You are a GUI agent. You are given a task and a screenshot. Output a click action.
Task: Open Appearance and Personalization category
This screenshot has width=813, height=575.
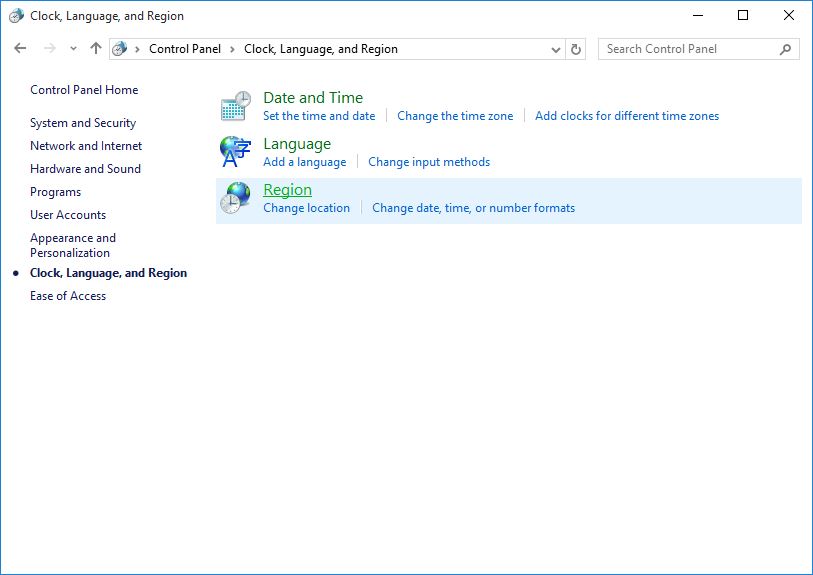[x=73, y=245]
